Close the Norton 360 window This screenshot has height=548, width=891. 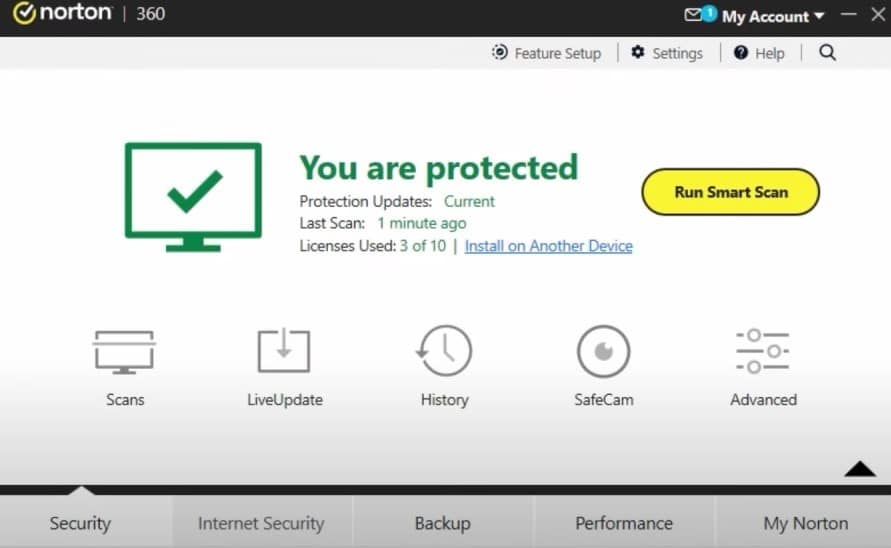click(878, 15)
